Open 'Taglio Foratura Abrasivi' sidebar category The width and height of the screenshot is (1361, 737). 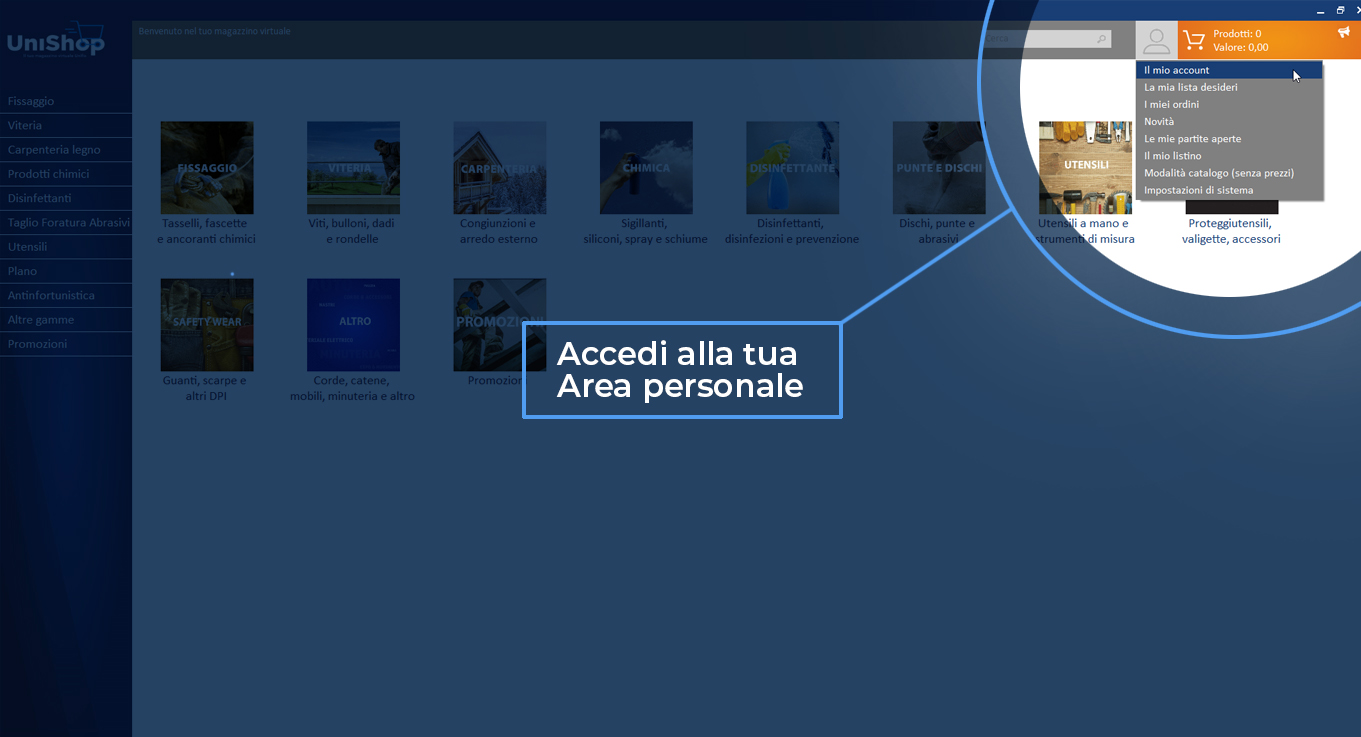[x=66, y=222]
